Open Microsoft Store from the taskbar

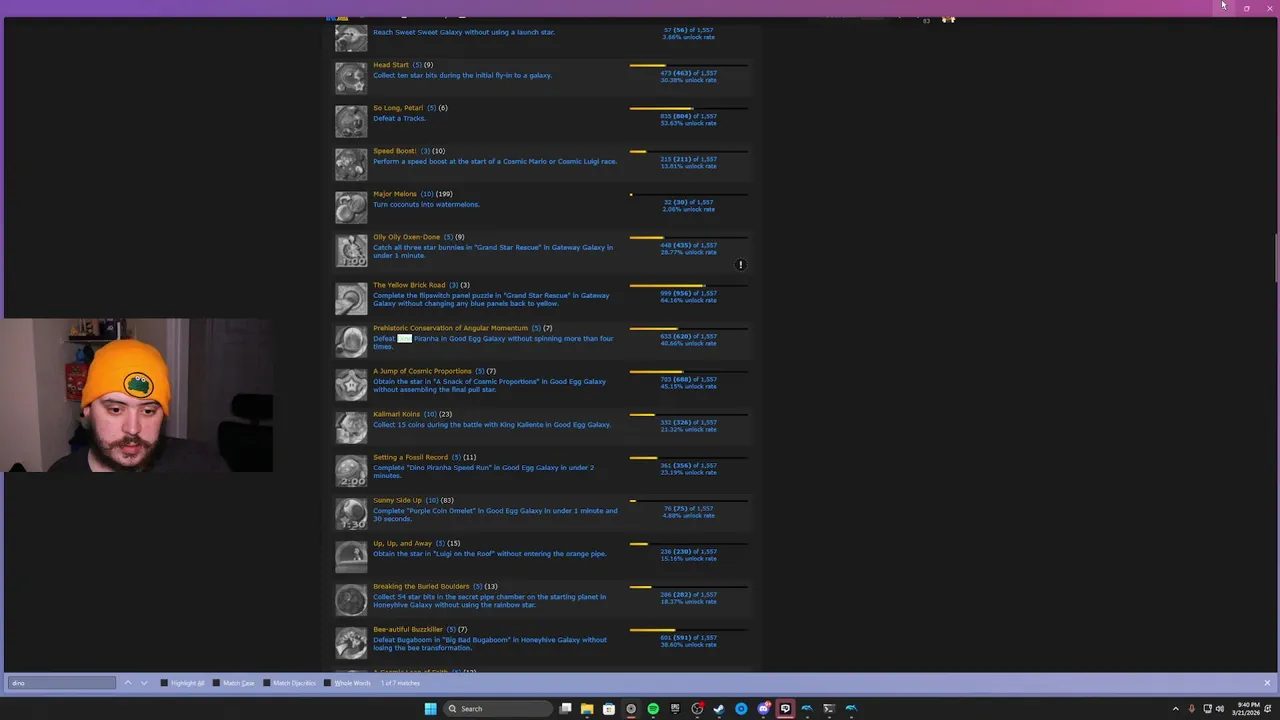point(609,708)
